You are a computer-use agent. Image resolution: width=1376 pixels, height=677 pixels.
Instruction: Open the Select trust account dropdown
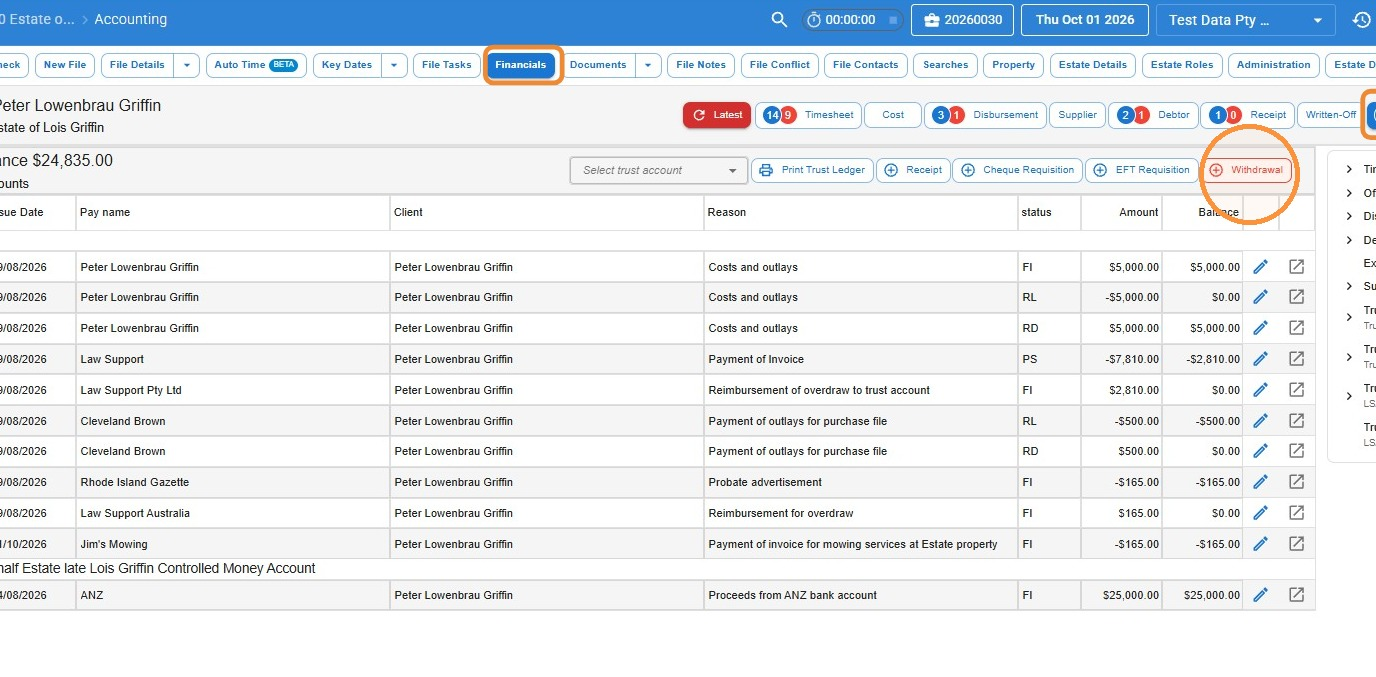coord(659,170)
